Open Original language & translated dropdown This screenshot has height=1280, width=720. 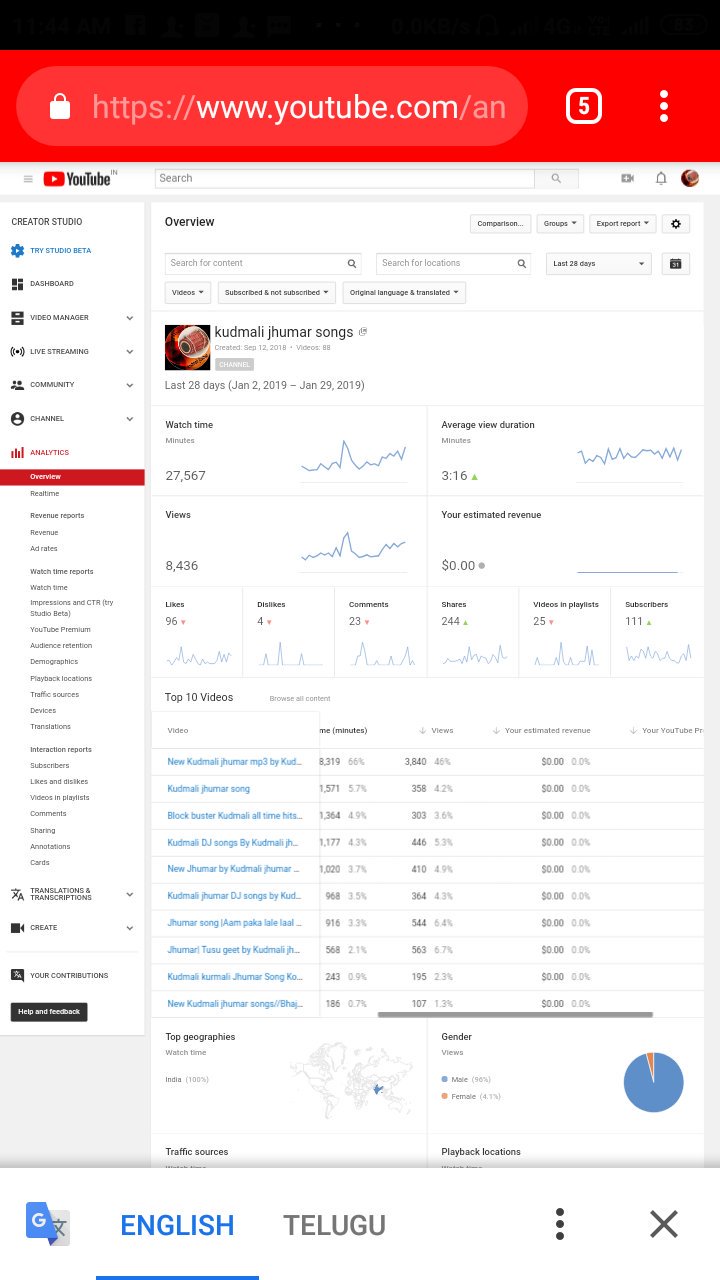point(404,293)
